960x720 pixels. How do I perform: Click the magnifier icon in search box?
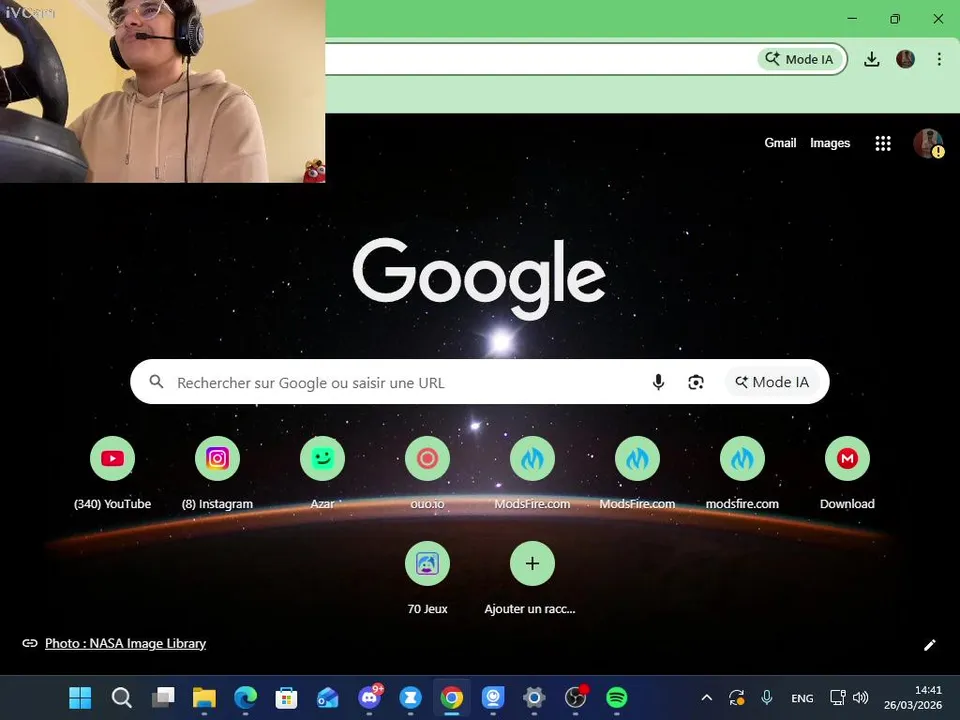click(156, 382)
